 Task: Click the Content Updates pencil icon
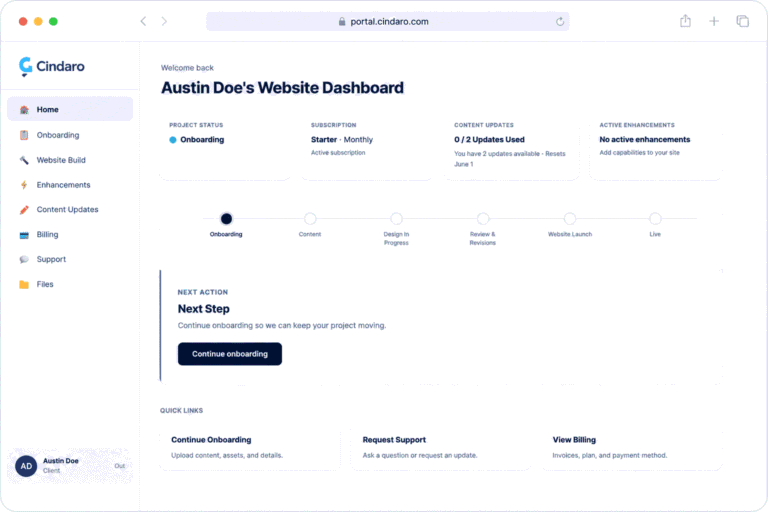(24, 210)
